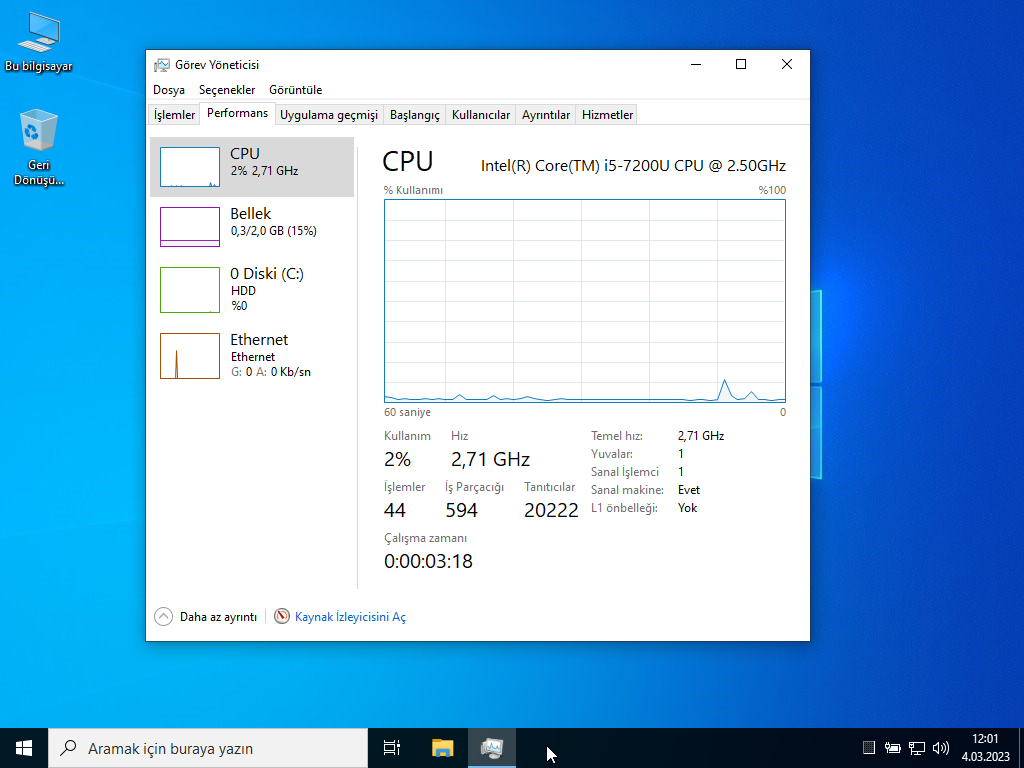Select the CPU entry in the performance sidebar
Viewport: 1024px width, 768px height.
click(x=252, y=167)
